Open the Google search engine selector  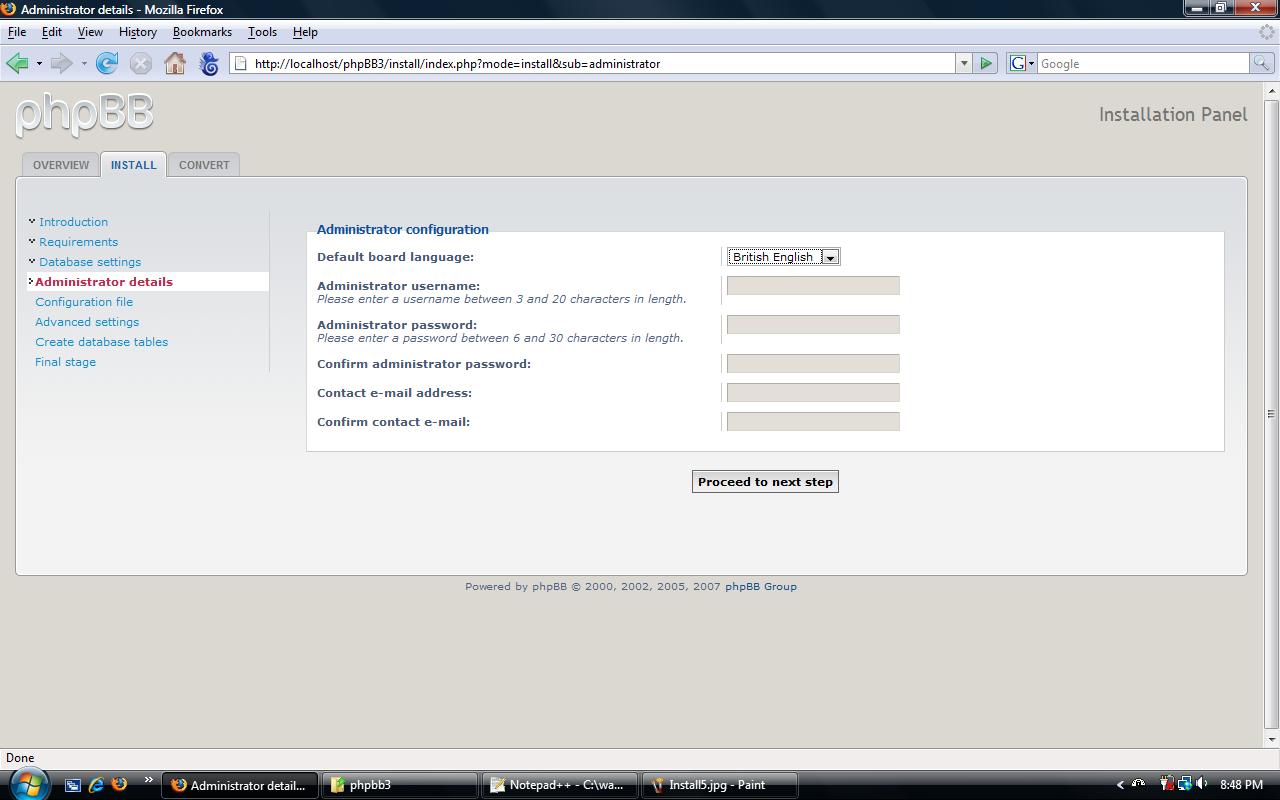(x=1021, y=64)
